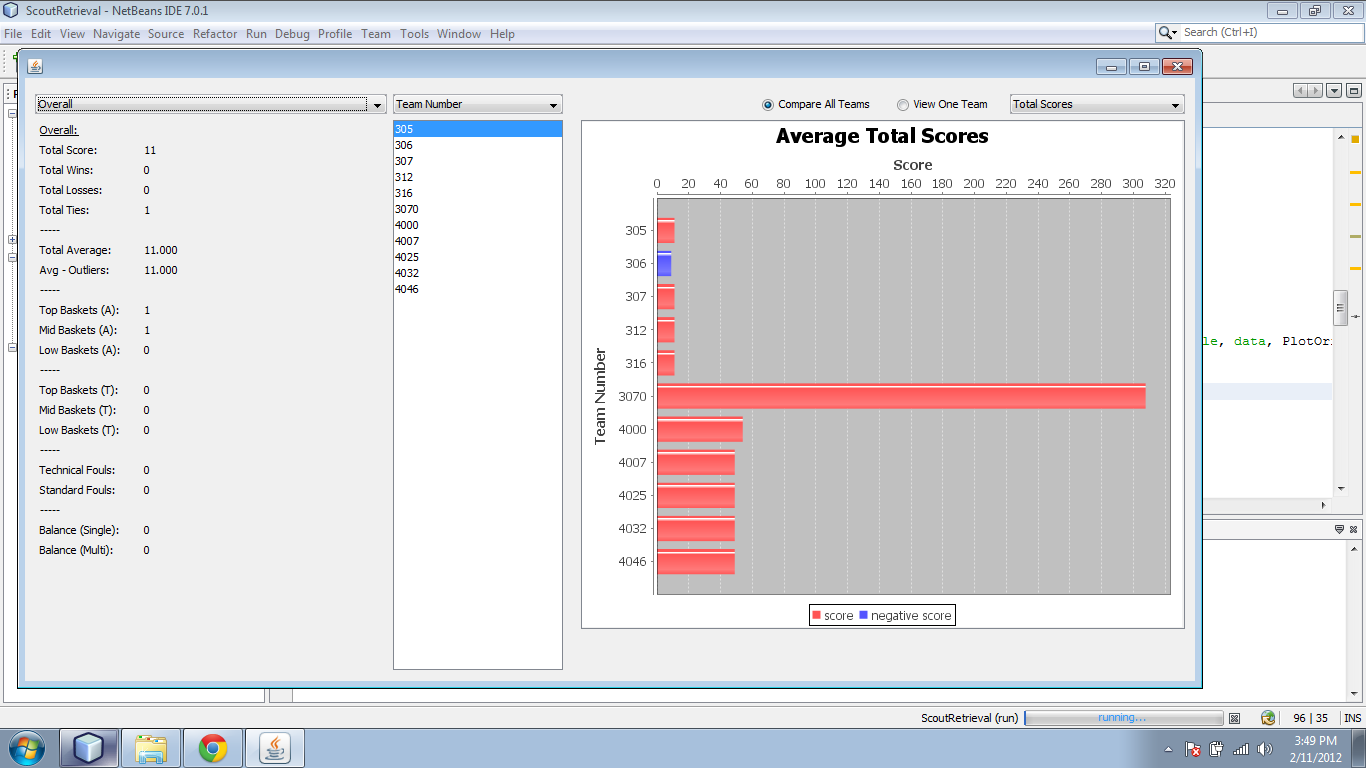Select team 306 in the list

pos(478,145)
